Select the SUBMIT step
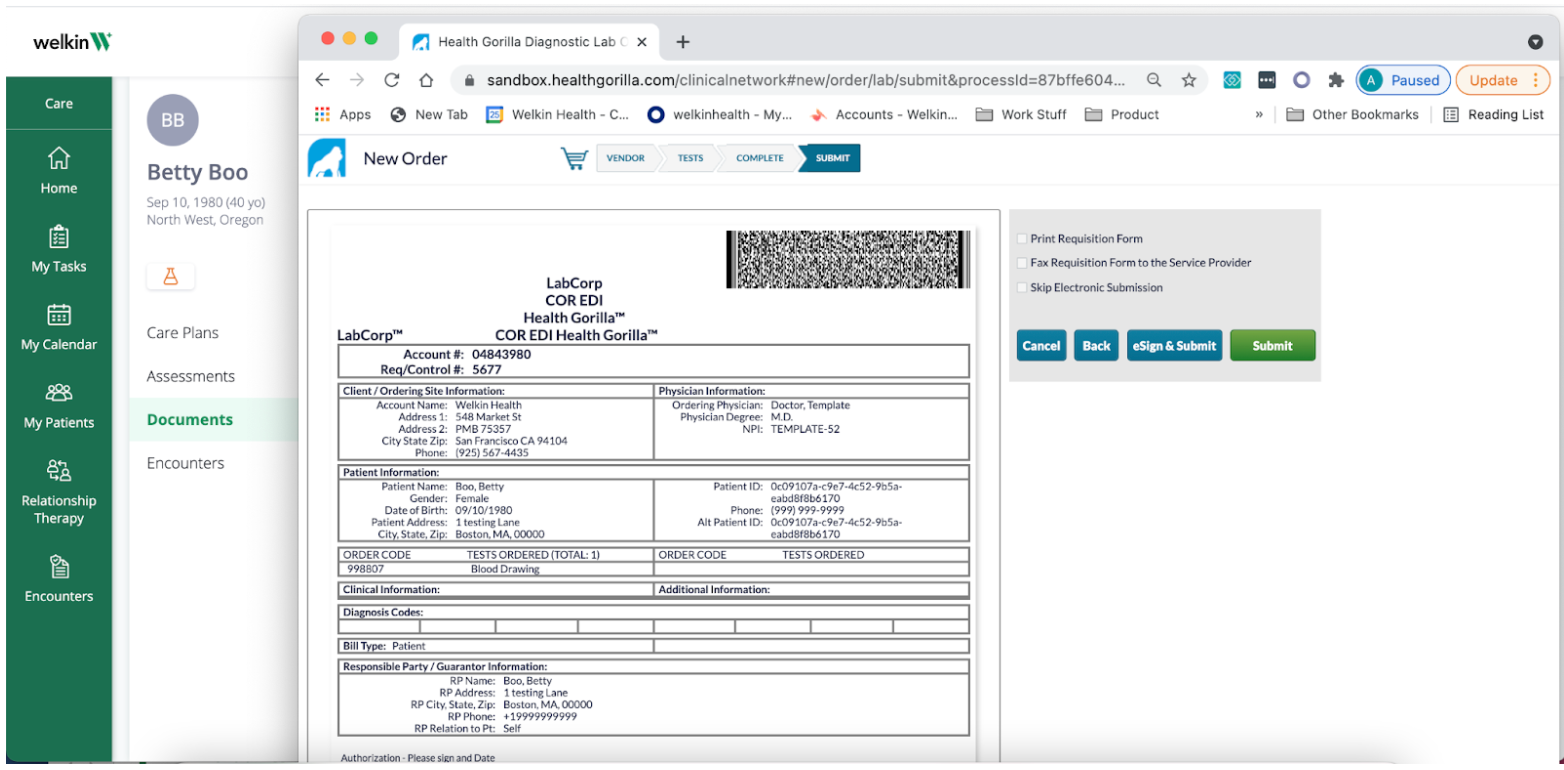Viewport: 1564px width, 770px height. pyautogui.click(x=832, y=158)
